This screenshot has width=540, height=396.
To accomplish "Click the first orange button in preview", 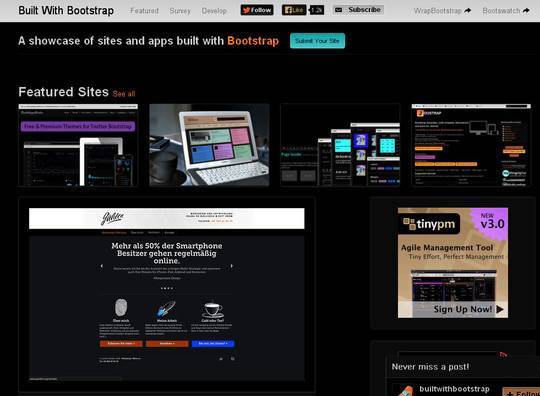I will [x=121, y=343].
